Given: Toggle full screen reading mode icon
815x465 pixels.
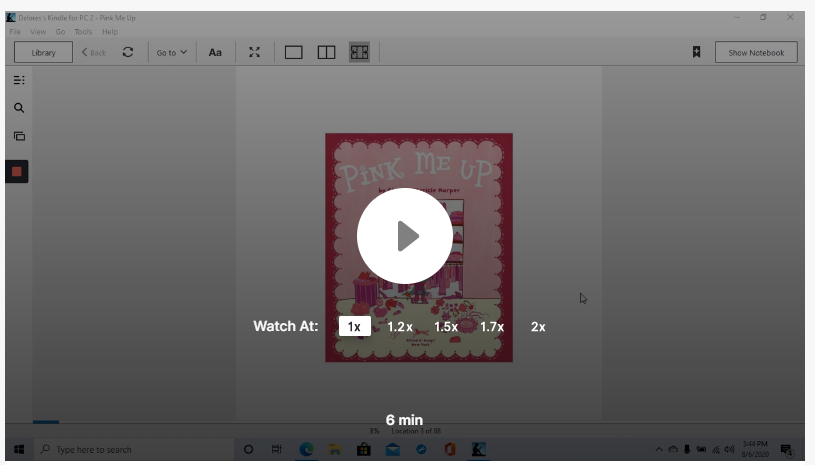Looking at the screenshot, I should point(254,52).
